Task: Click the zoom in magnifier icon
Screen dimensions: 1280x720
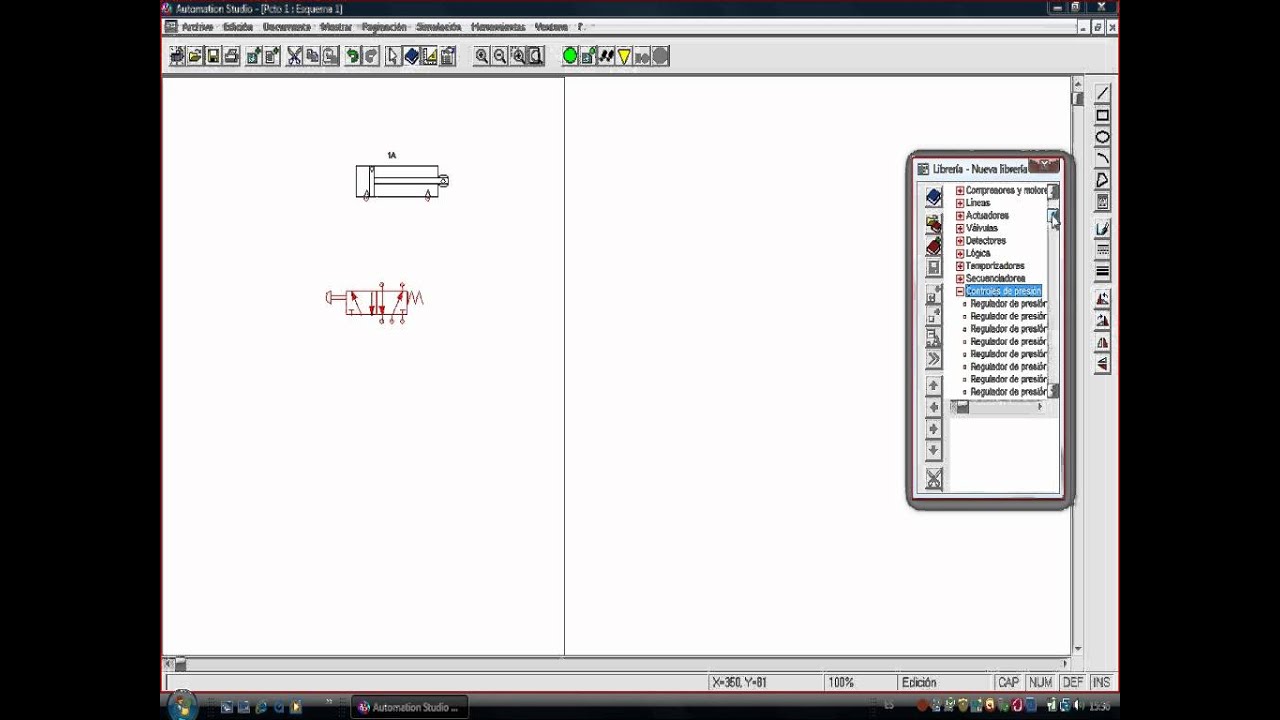Action: pyautogui.click(x=482, y=56)
